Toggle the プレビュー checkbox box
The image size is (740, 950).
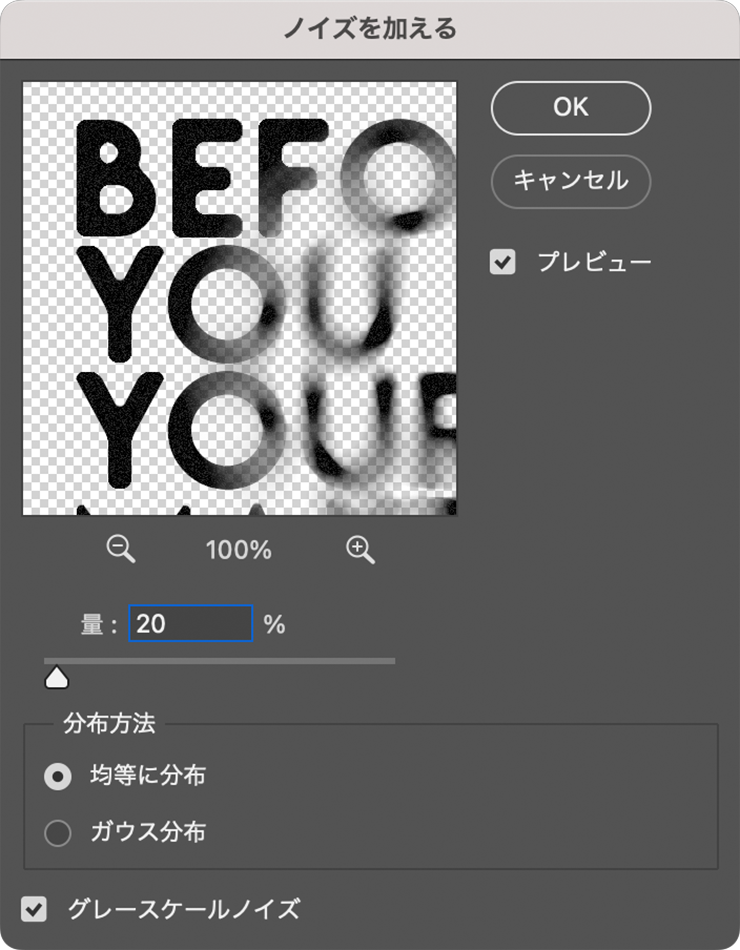click(502, 263)
